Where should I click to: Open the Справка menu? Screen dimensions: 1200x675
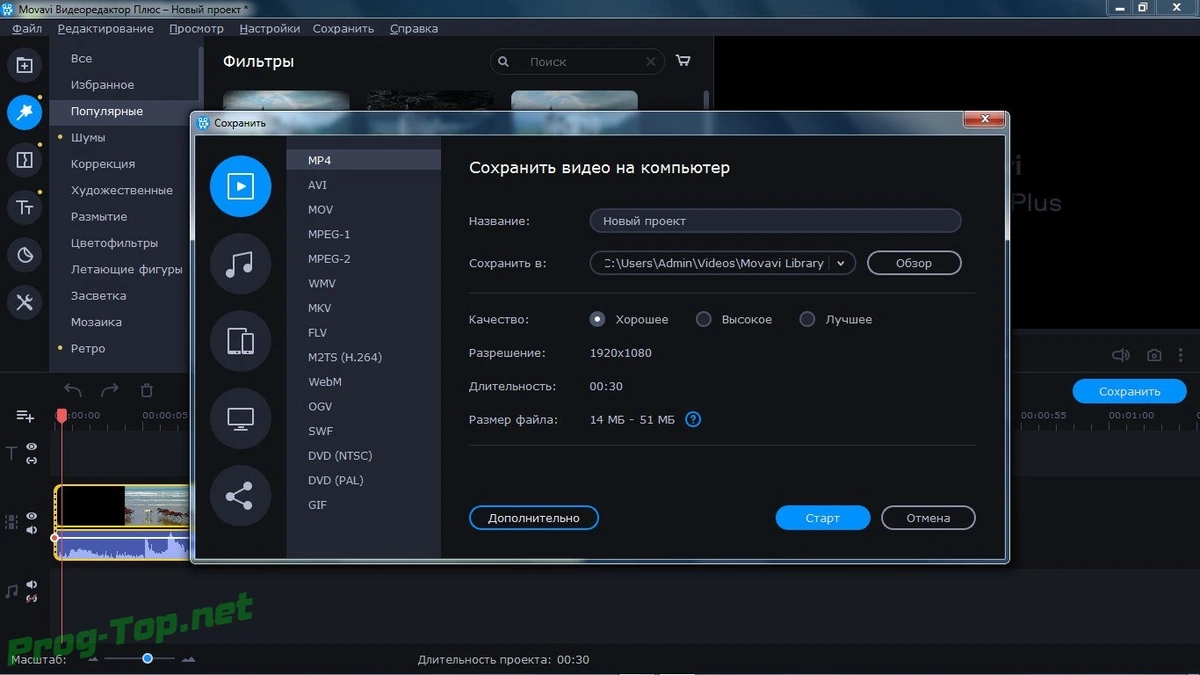coord(414,28)
